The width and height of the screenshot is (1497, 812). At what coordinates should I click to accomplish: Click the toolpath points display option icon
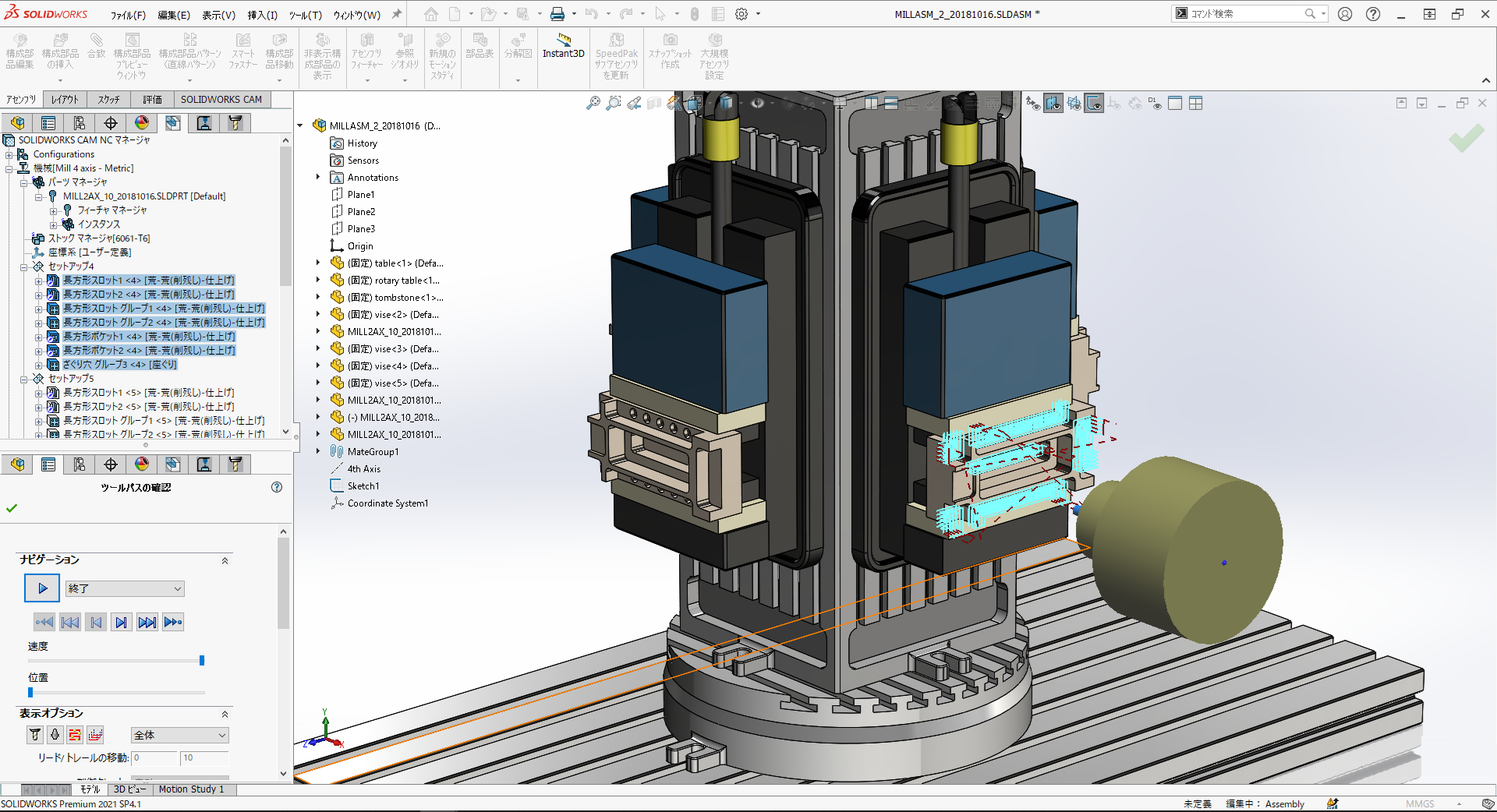click(95, 734)
